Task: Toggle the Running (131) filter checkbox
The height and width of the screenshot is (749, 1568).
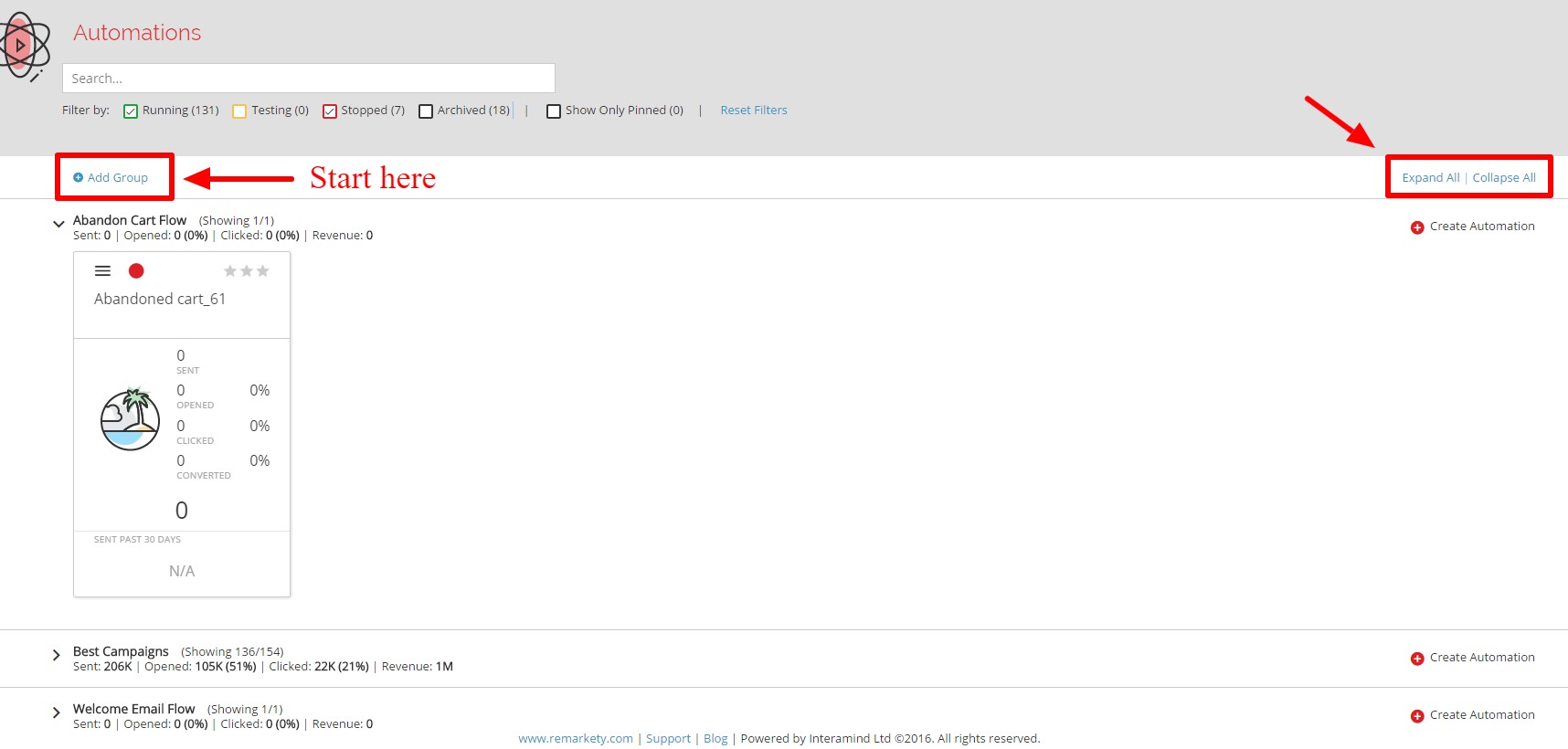Action: [131, 111]
